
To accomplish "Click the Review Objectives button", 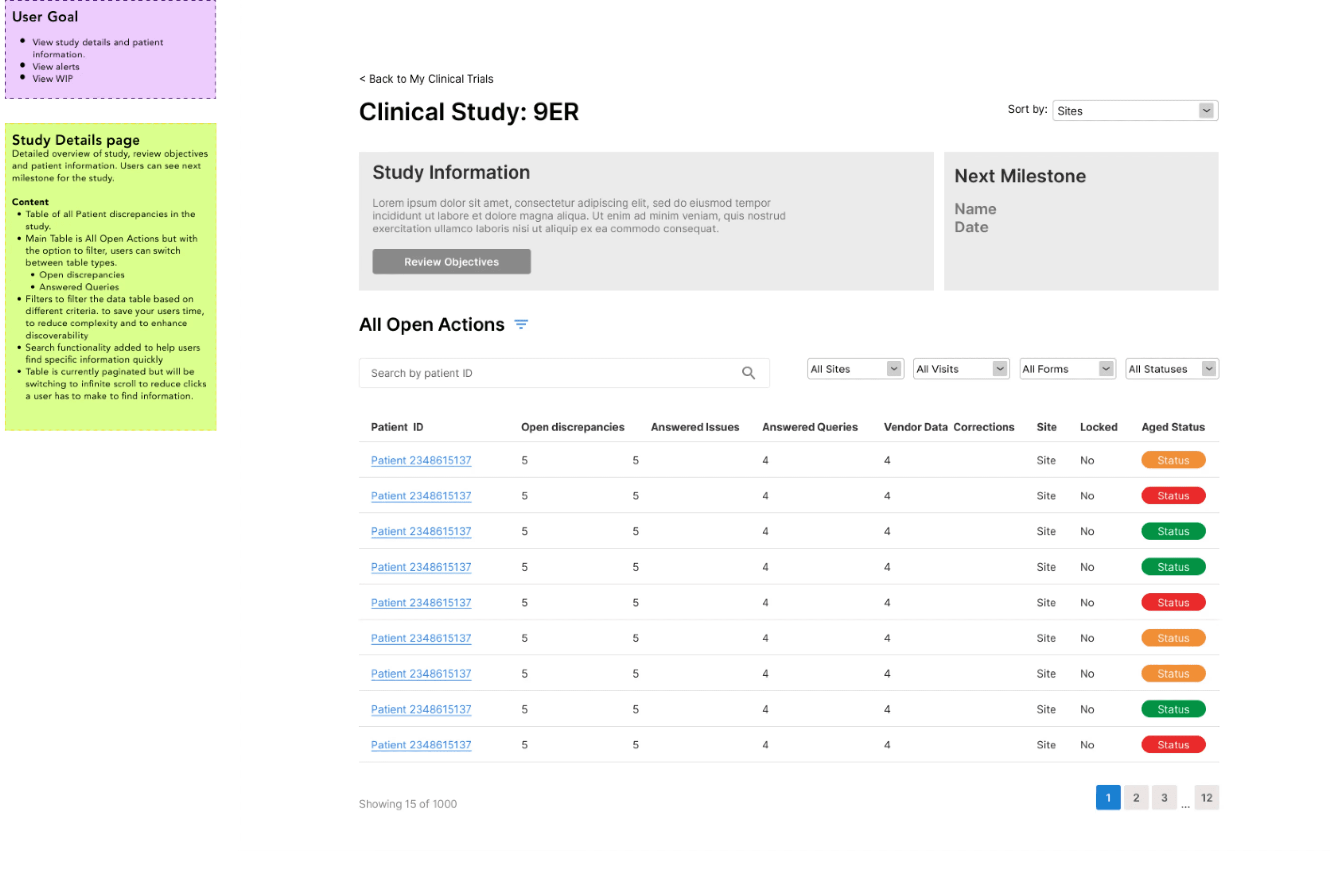I will (451, 262).
